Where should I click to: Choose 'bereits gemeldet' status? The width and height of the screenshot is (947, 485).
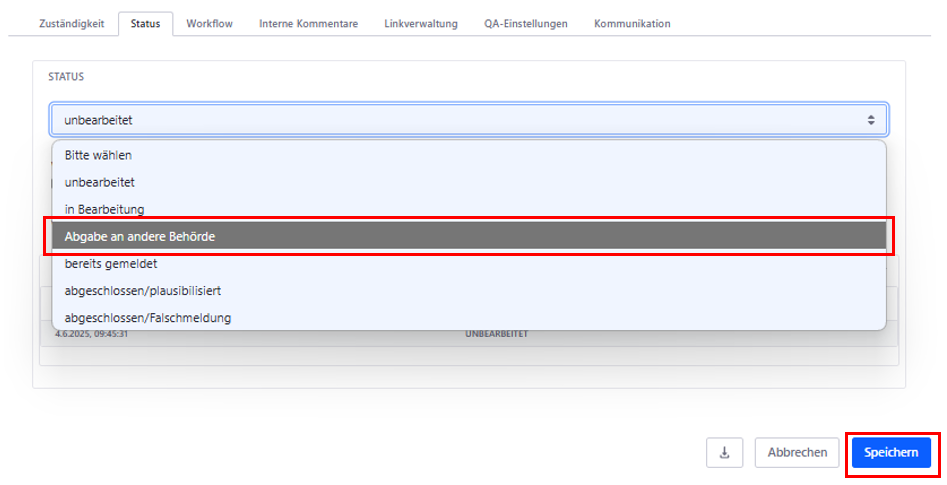[469, 264]
